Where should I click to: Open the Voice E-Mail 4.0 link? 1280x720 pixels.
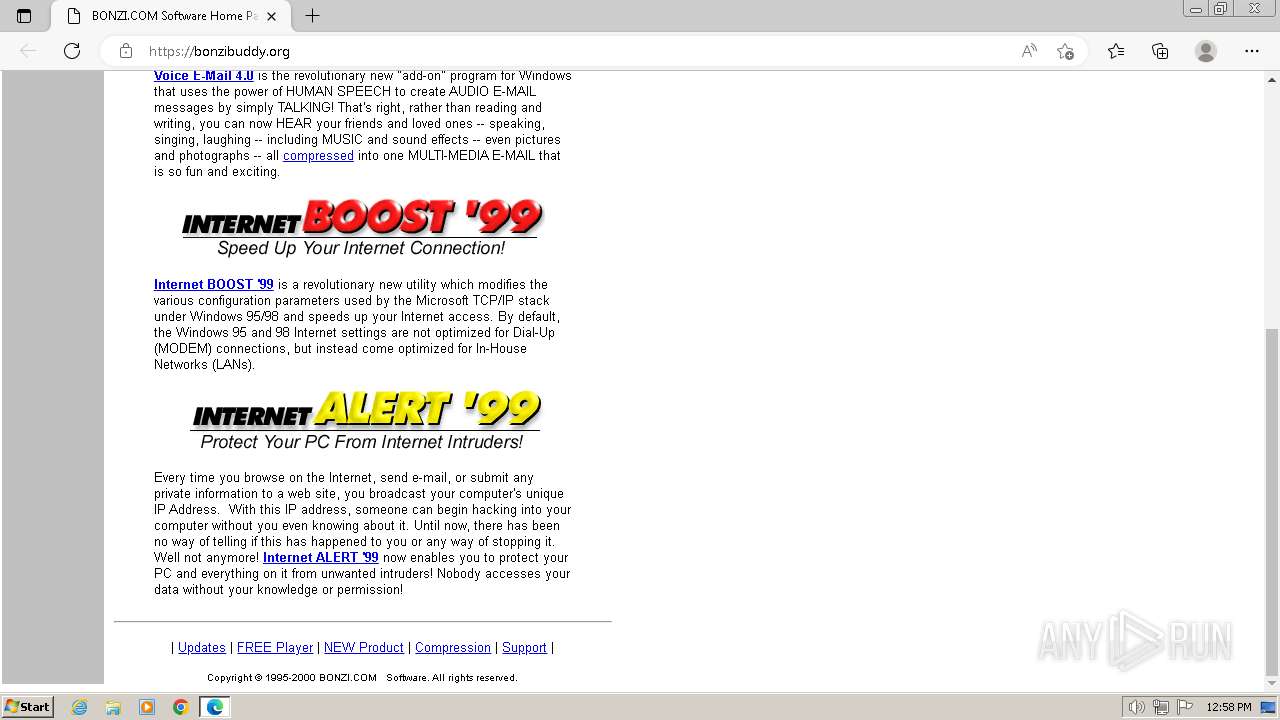coord(204,75)
